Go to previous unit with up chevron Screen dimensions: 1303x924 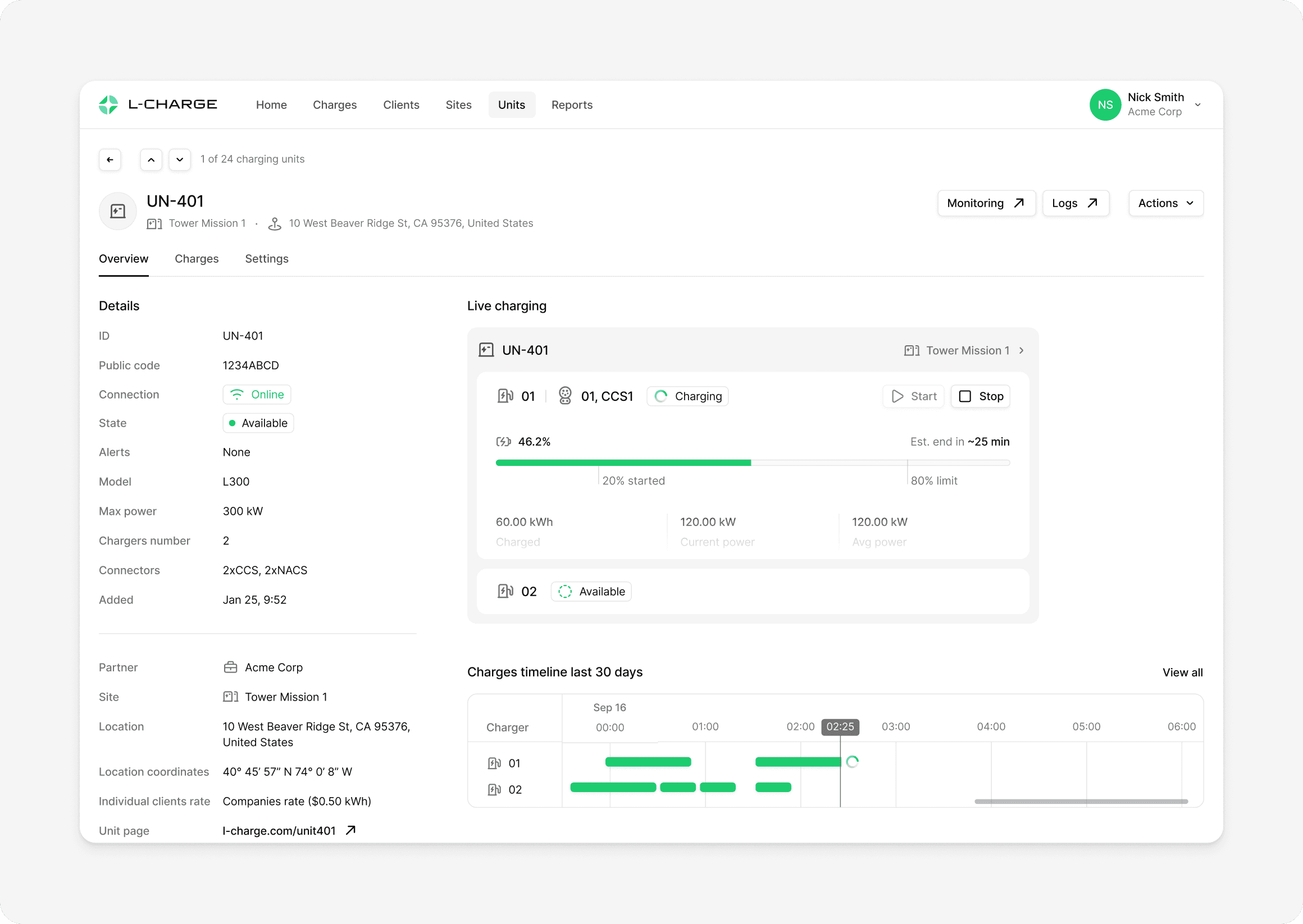(151, 159)
